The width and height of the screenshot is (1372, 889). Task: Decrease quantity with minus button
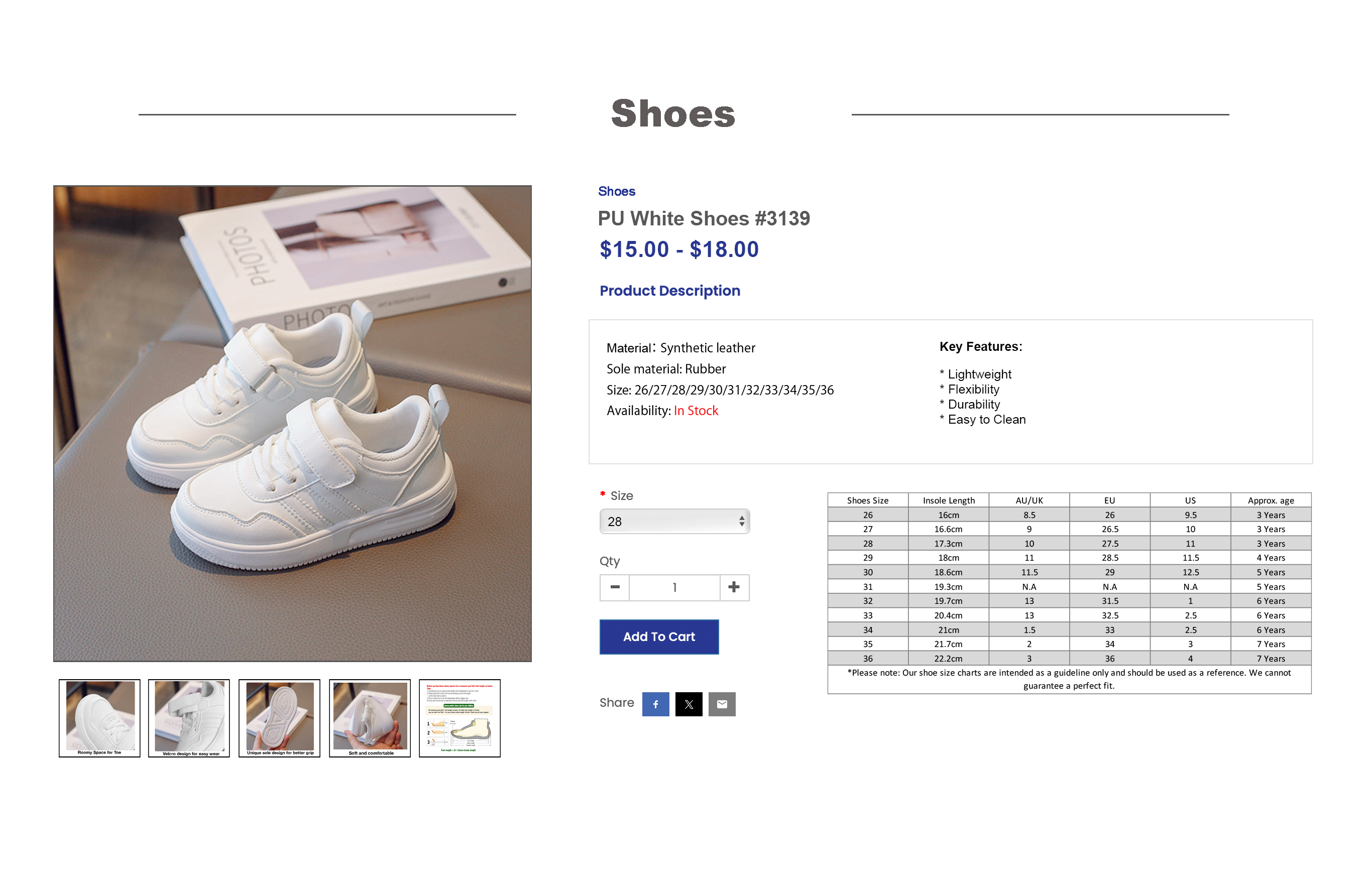[615, 587]
